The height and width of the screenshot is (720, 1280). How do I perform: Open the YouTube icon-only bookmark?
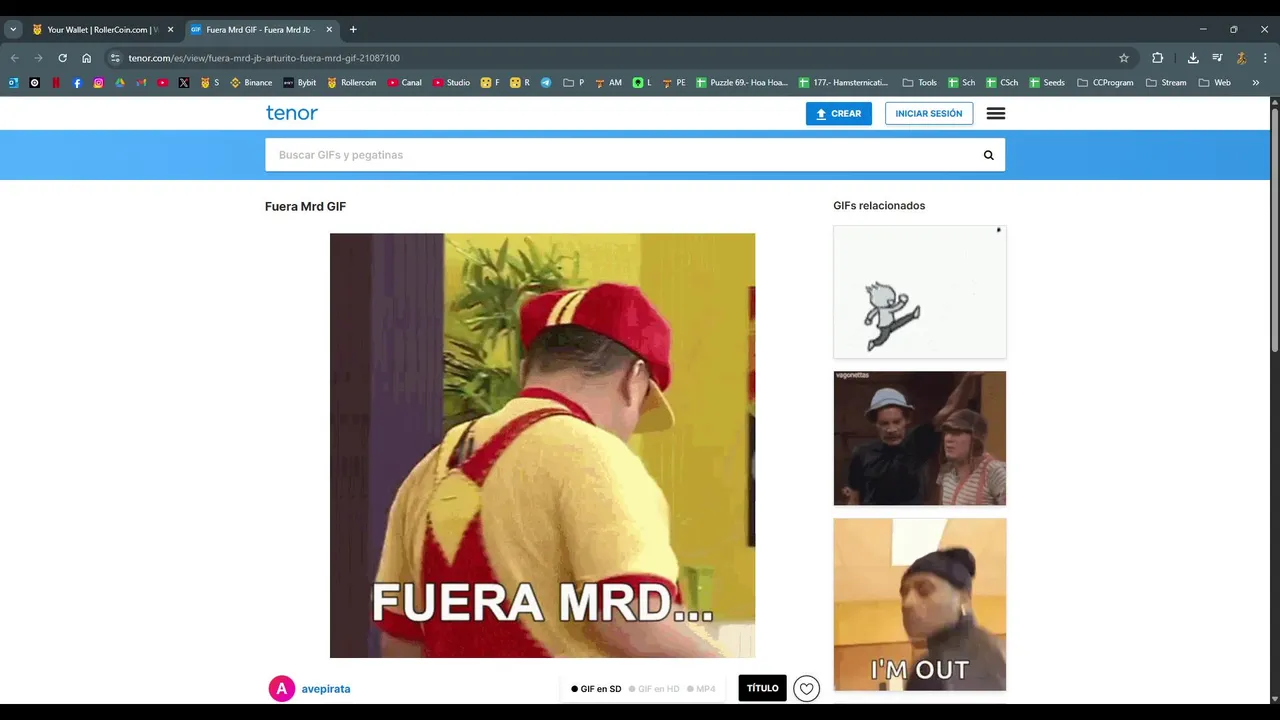[162, 83]
